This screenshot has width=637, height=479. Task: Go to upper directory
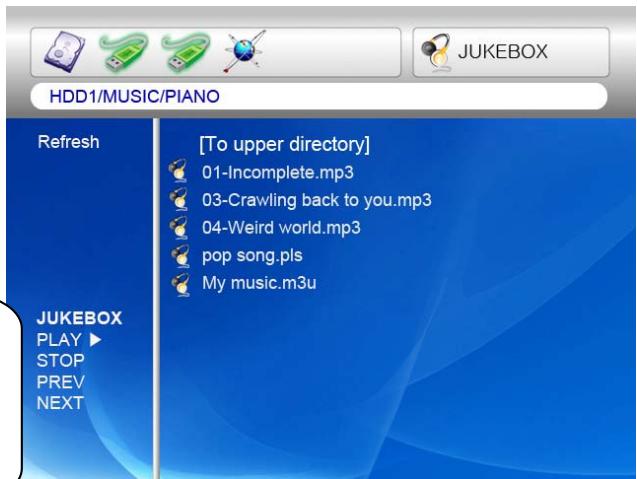[284, 144]
